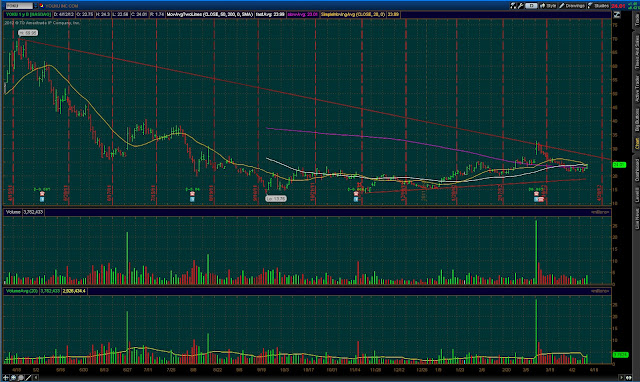Open the symbol selector dropdown arrow
The image size is (640, 382).
[x=36, y=6]
